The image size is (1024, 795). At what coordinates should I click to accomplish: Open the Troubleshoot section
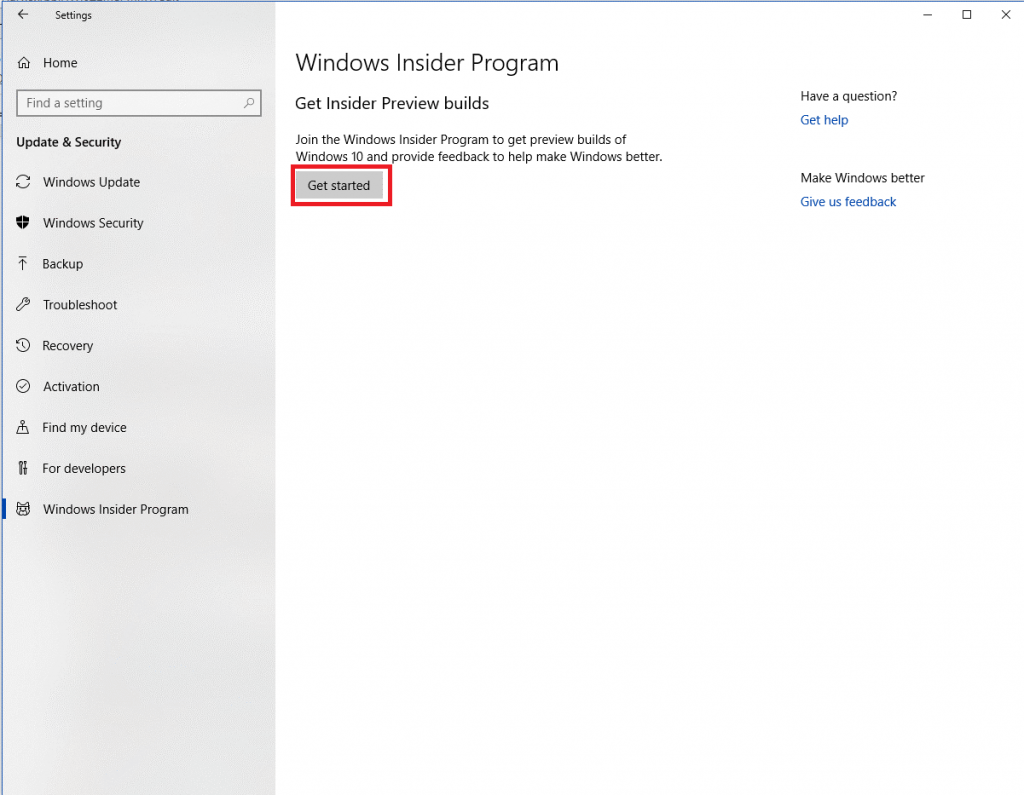coord(80,304)
